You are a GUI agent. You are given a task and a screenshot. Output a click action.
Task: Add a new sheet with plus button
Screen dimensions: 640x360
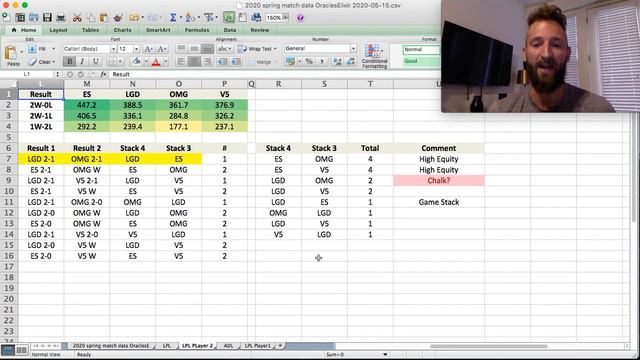coord(280,346)
